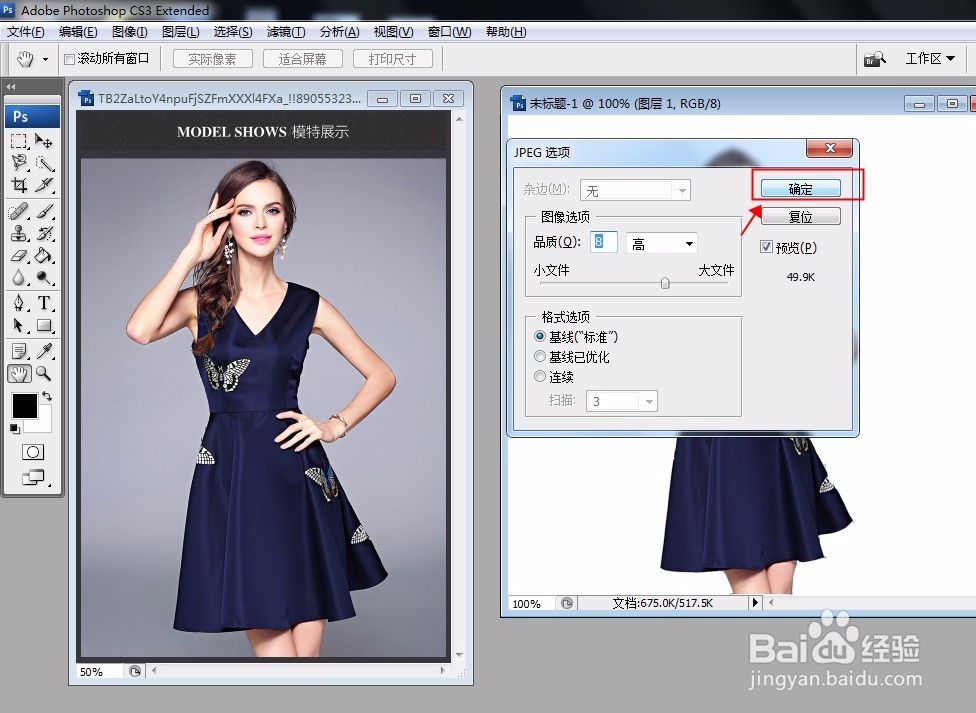Select the Rectangular Marquee tool
The width and height of the screenshot is (976, 713).
click(x=19, y=141)
